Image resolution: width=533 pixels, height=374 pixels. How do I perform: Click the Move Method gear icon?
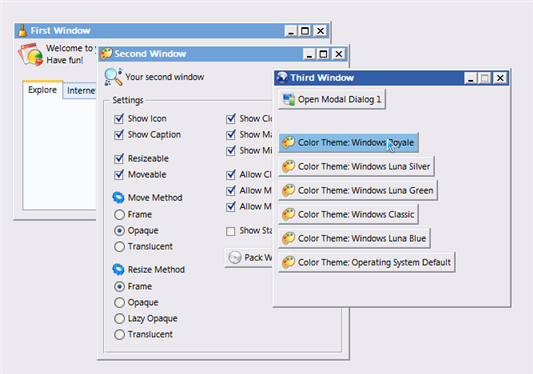(118, 198)
